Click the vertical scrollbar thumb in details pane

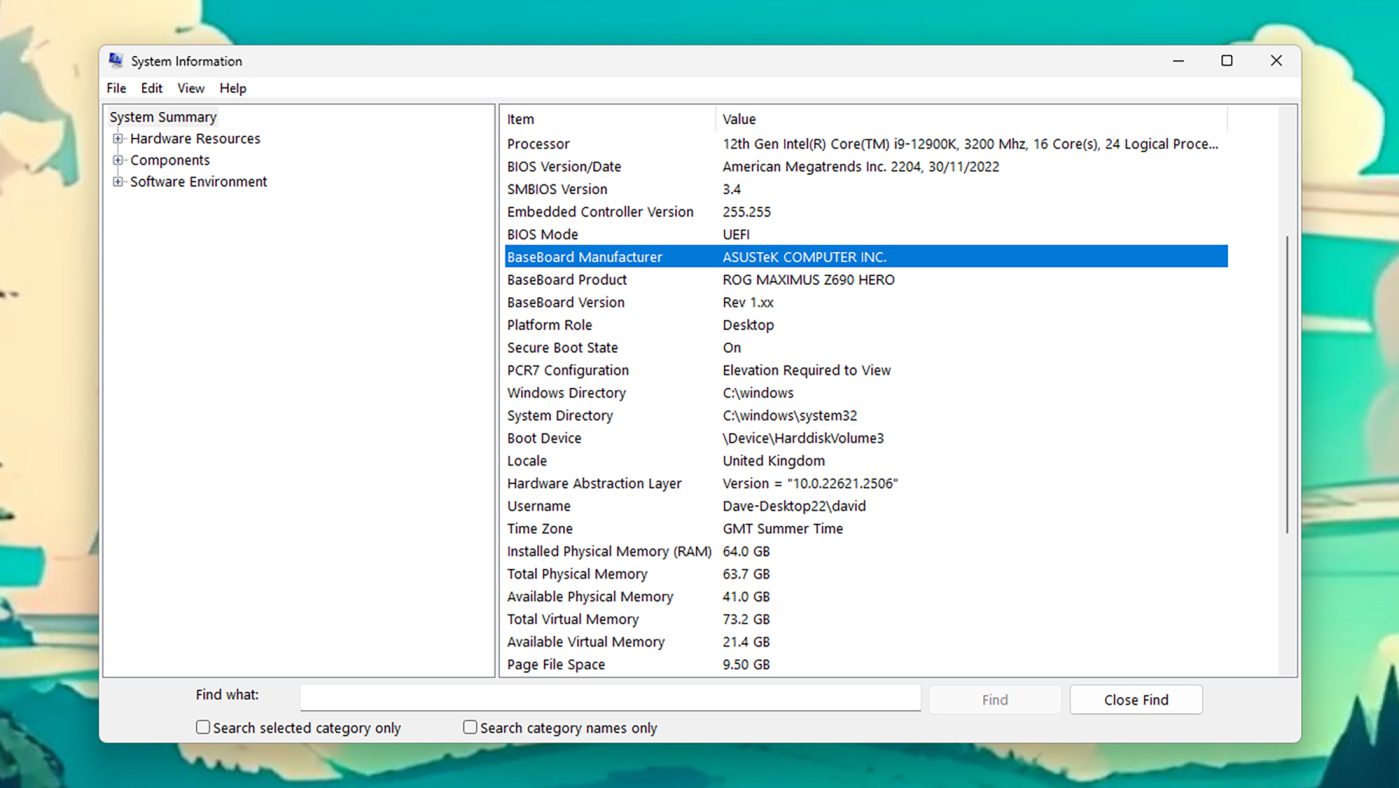coord(1287,385)
